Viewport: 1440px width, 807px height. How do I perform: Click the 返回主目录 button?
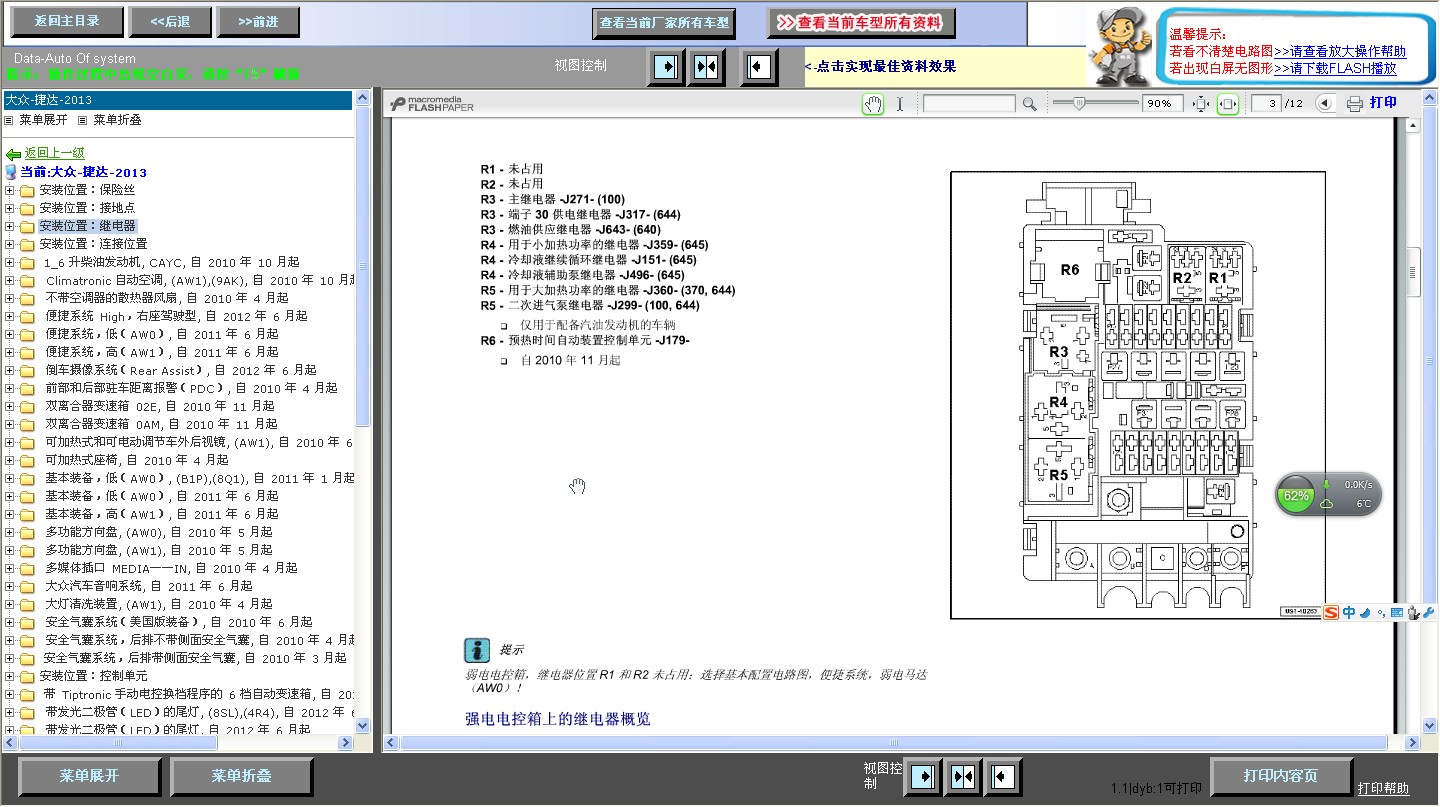pos(67,22)
